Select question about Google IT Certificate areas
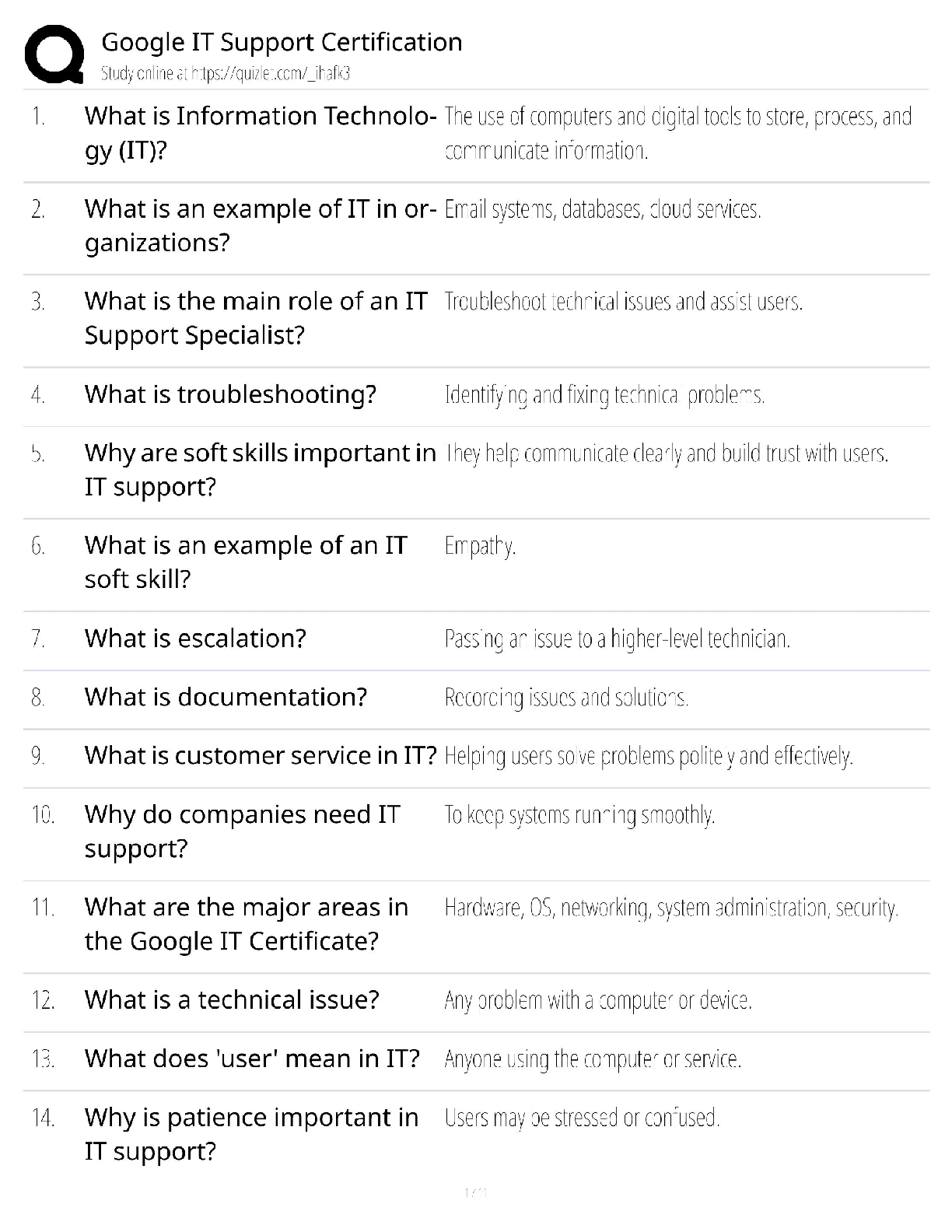 click(x=246, y=923)
